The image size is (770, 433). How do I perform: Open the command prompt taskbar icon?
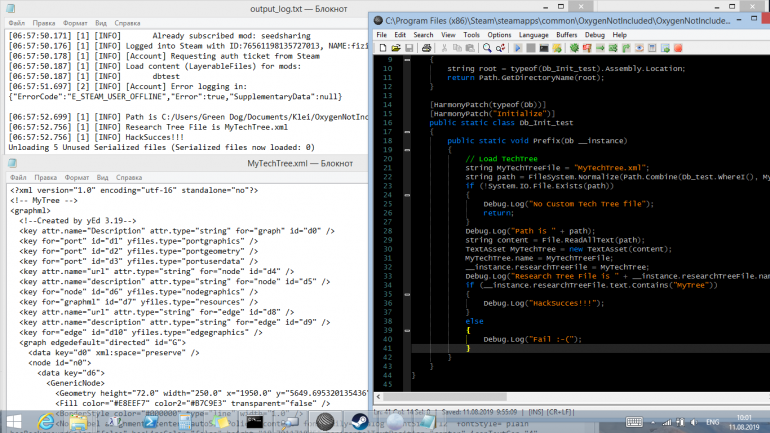pos(254,422)
